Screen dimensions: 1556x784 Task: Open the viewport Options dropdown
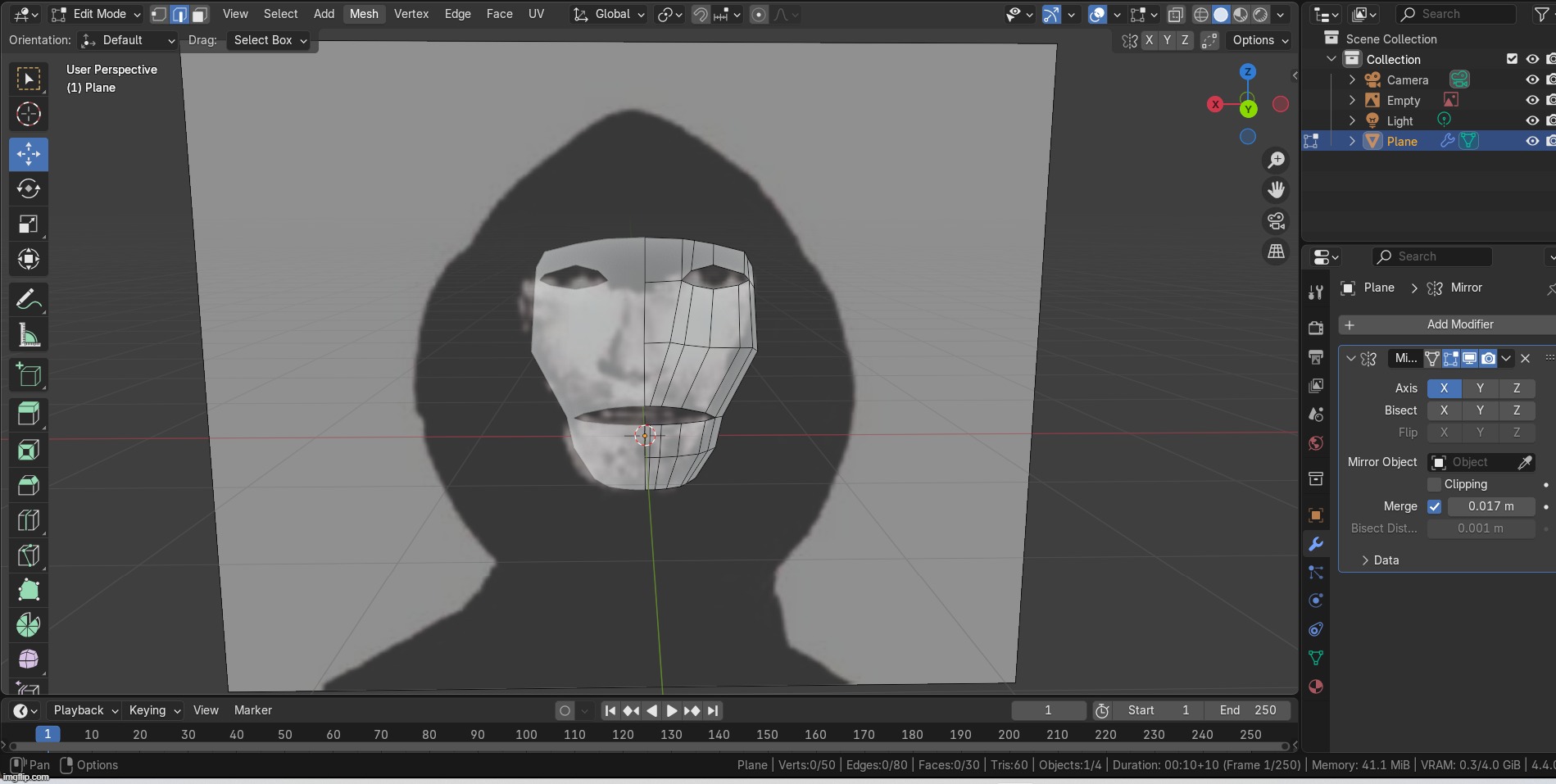coord(1259,40)
